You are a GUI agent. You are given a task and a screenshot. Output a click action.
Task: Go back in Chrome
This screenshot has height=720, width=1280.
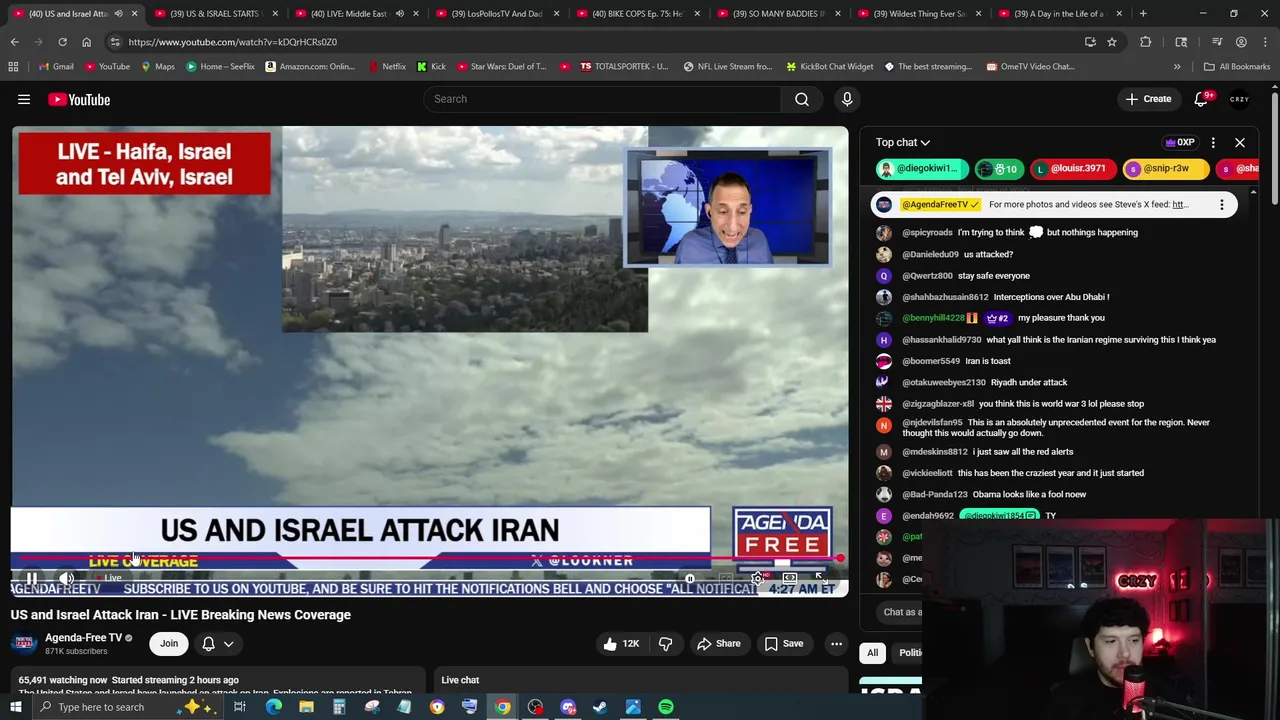[14, 42]
